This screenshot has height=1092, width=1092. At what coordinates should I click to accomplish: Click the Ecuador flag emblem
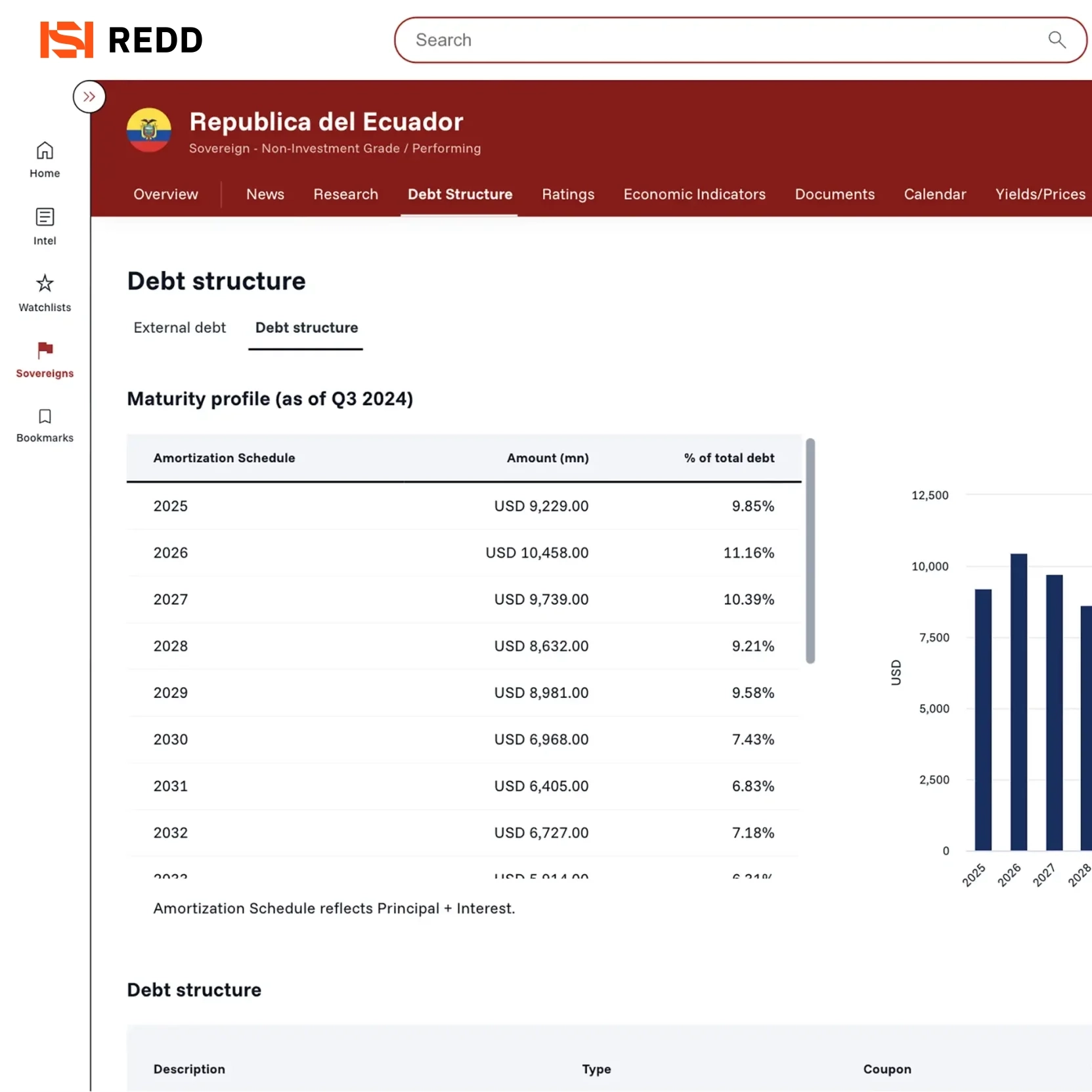pos(149,130)
